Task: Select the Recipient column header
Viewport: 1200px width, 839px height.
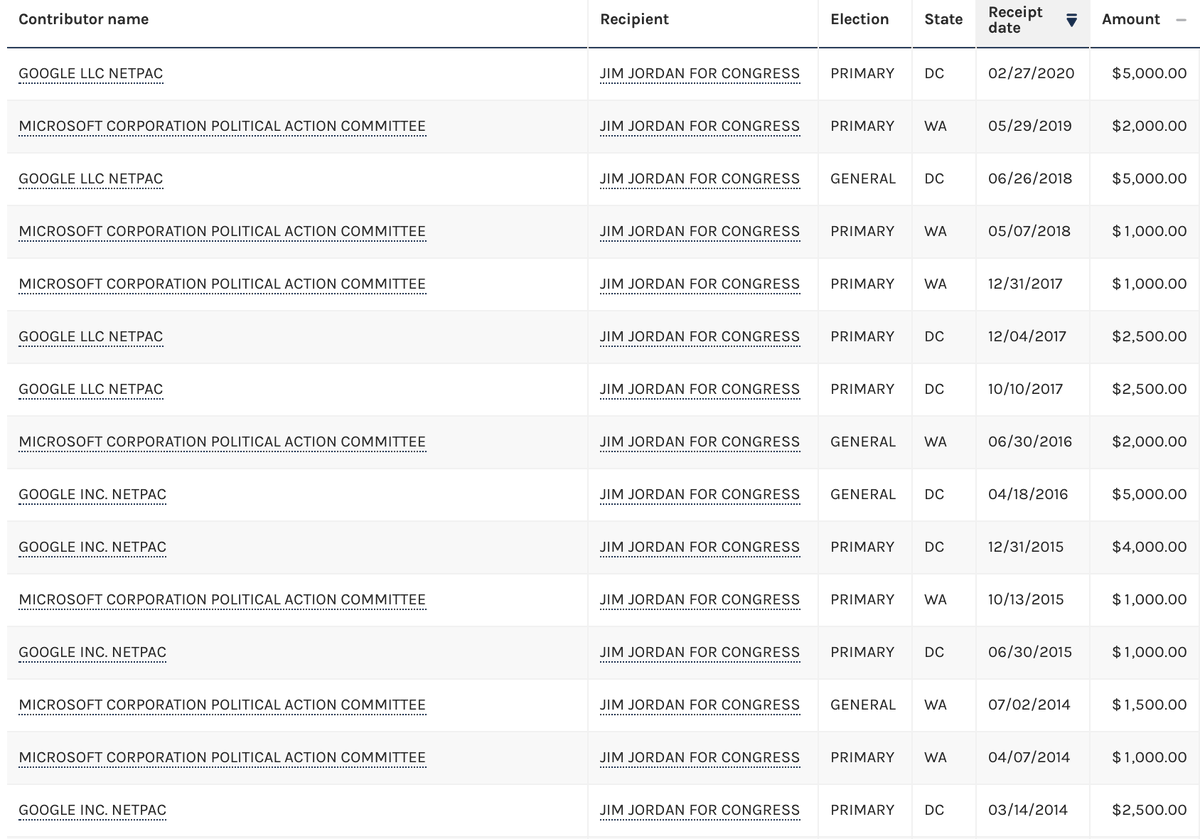Action: coord(634,19)
